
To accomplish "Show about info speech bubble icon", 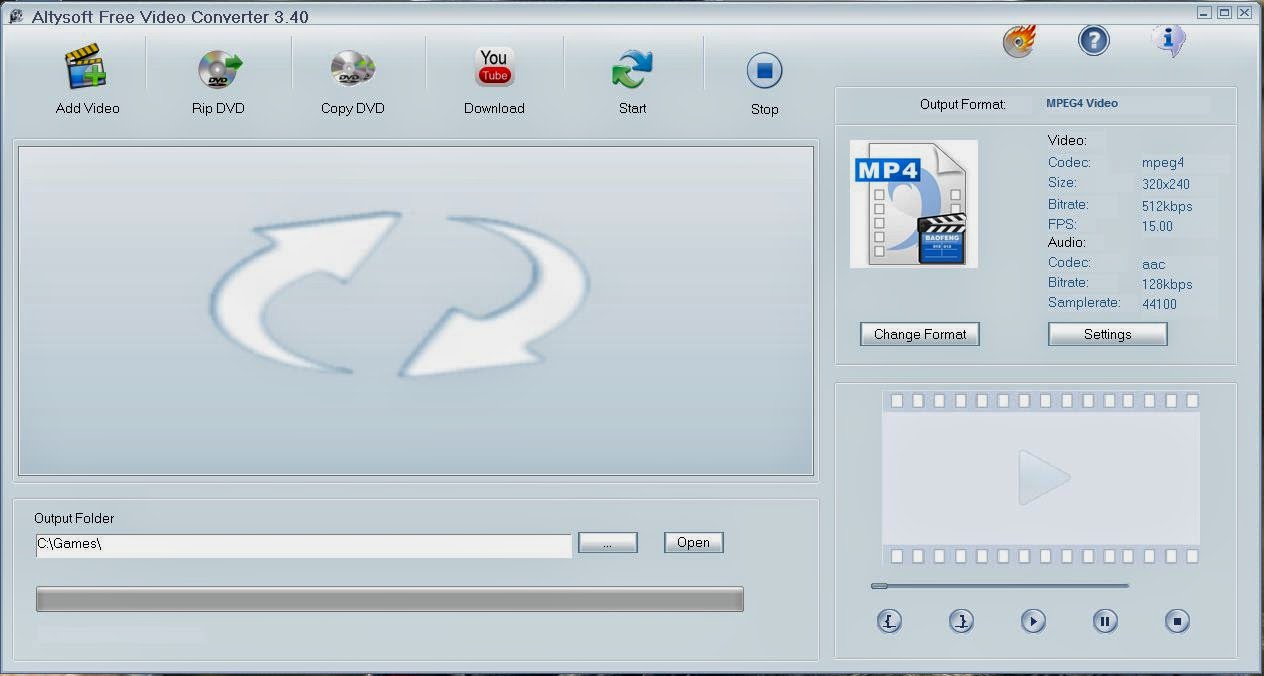I will (x=1167, y=40).
